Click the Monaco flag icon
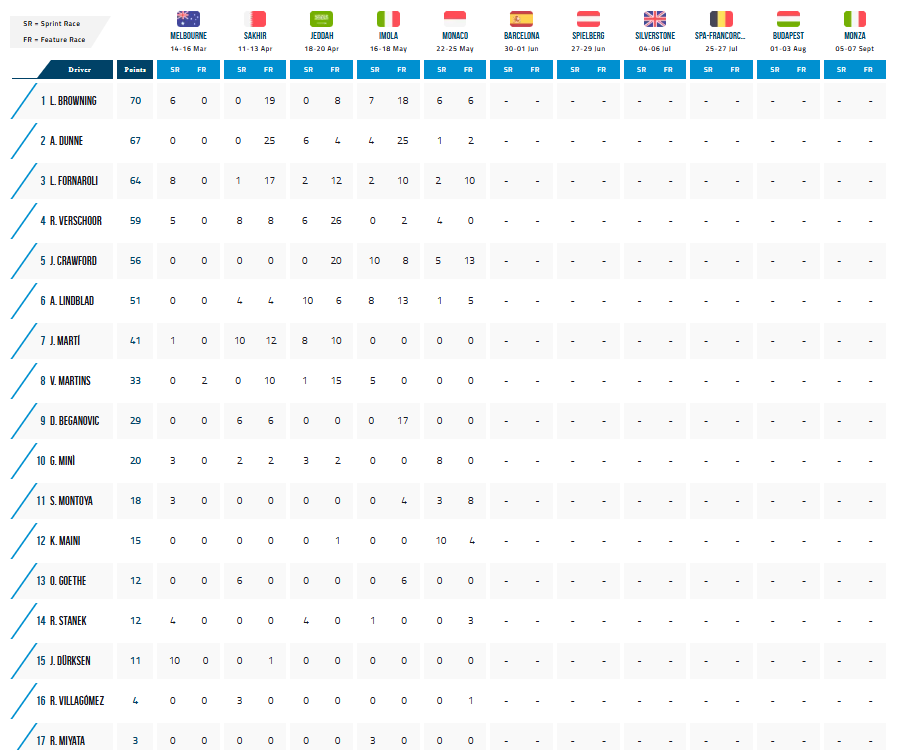This screenshot has height=750, width=897. [454, 18]
